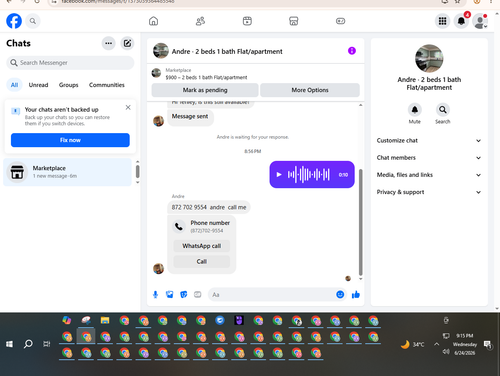Click the phone handset icon in card
500x376 pixels.
179,227
